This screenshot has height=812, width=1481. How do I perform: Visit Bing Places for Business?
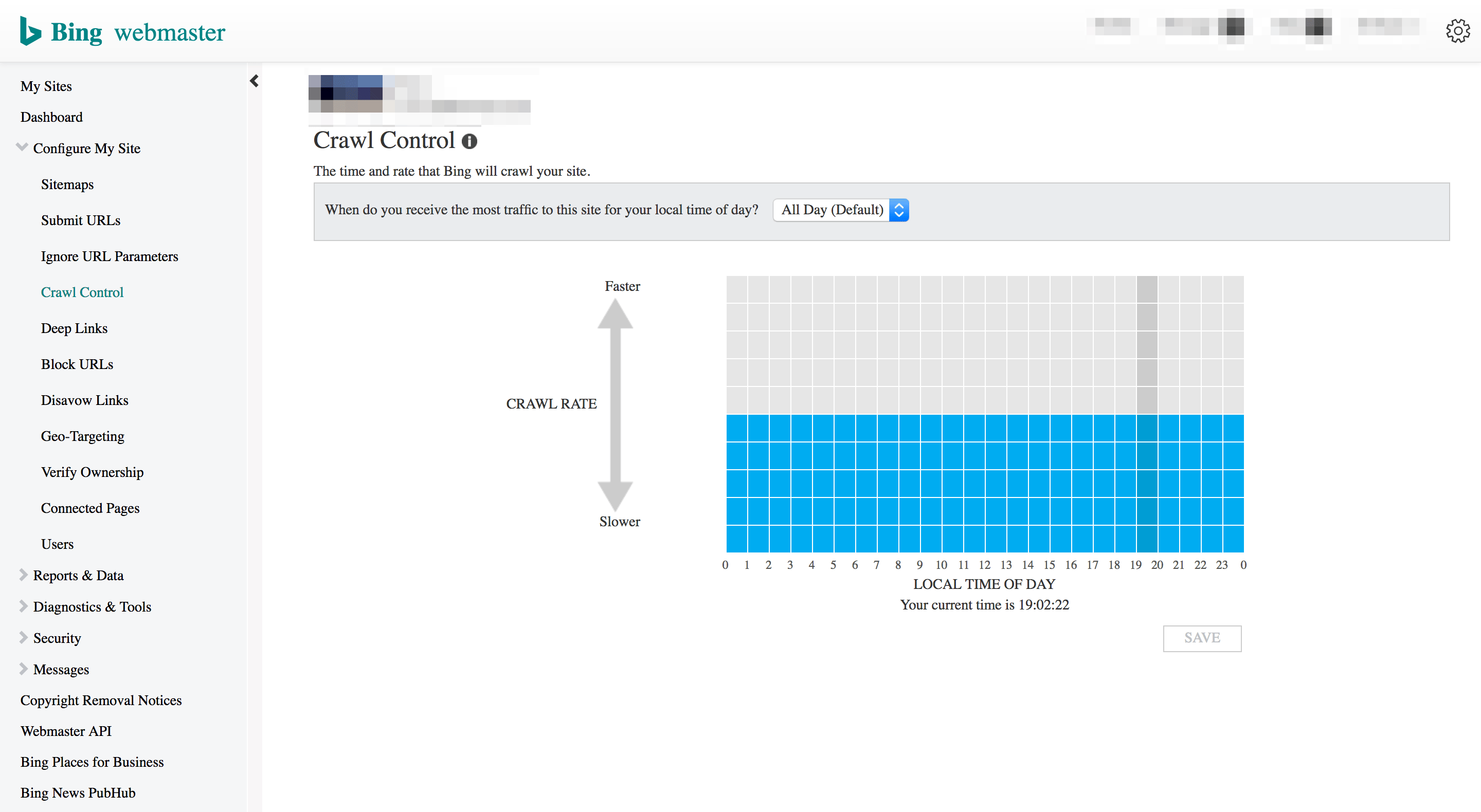click(92, 762)
